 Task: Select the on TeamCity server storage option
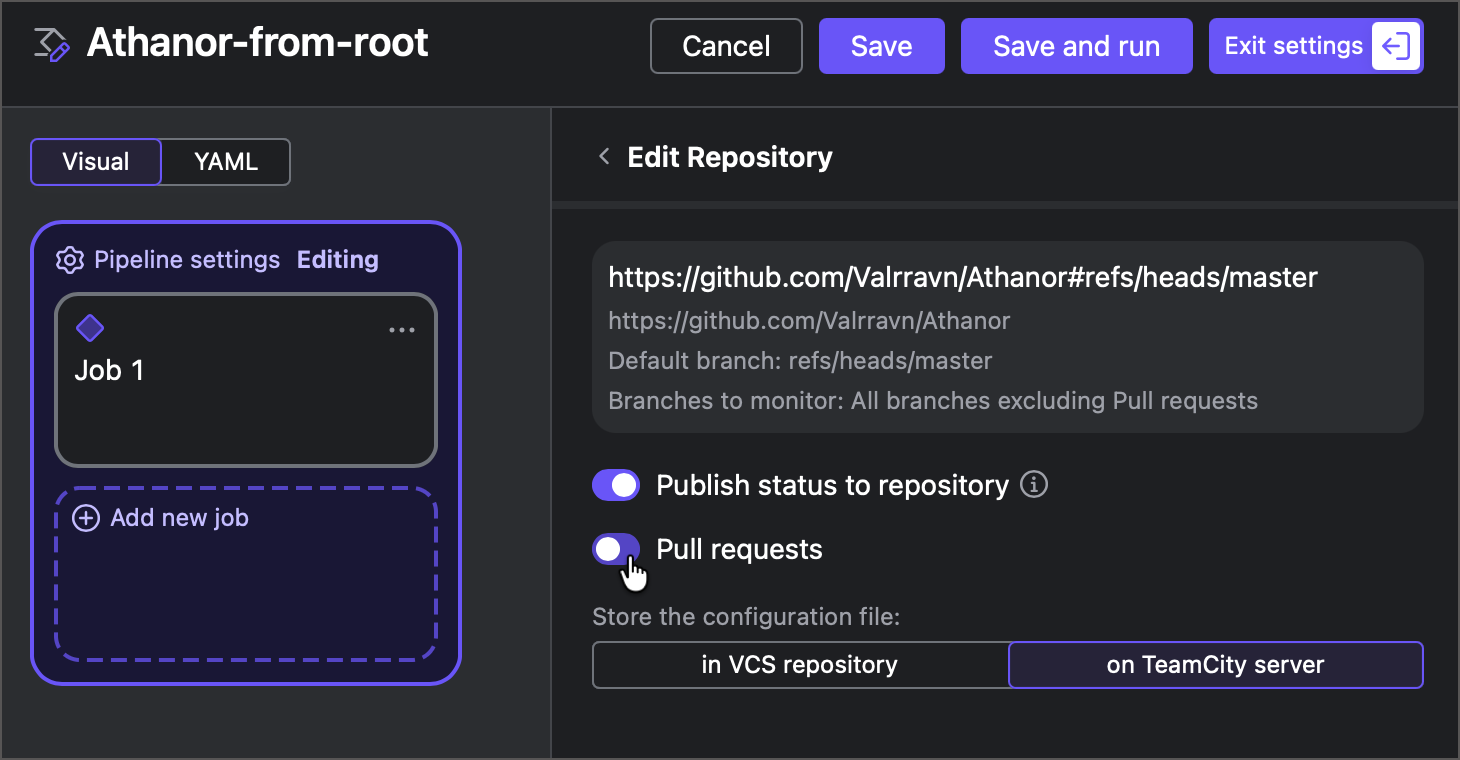1215,665
